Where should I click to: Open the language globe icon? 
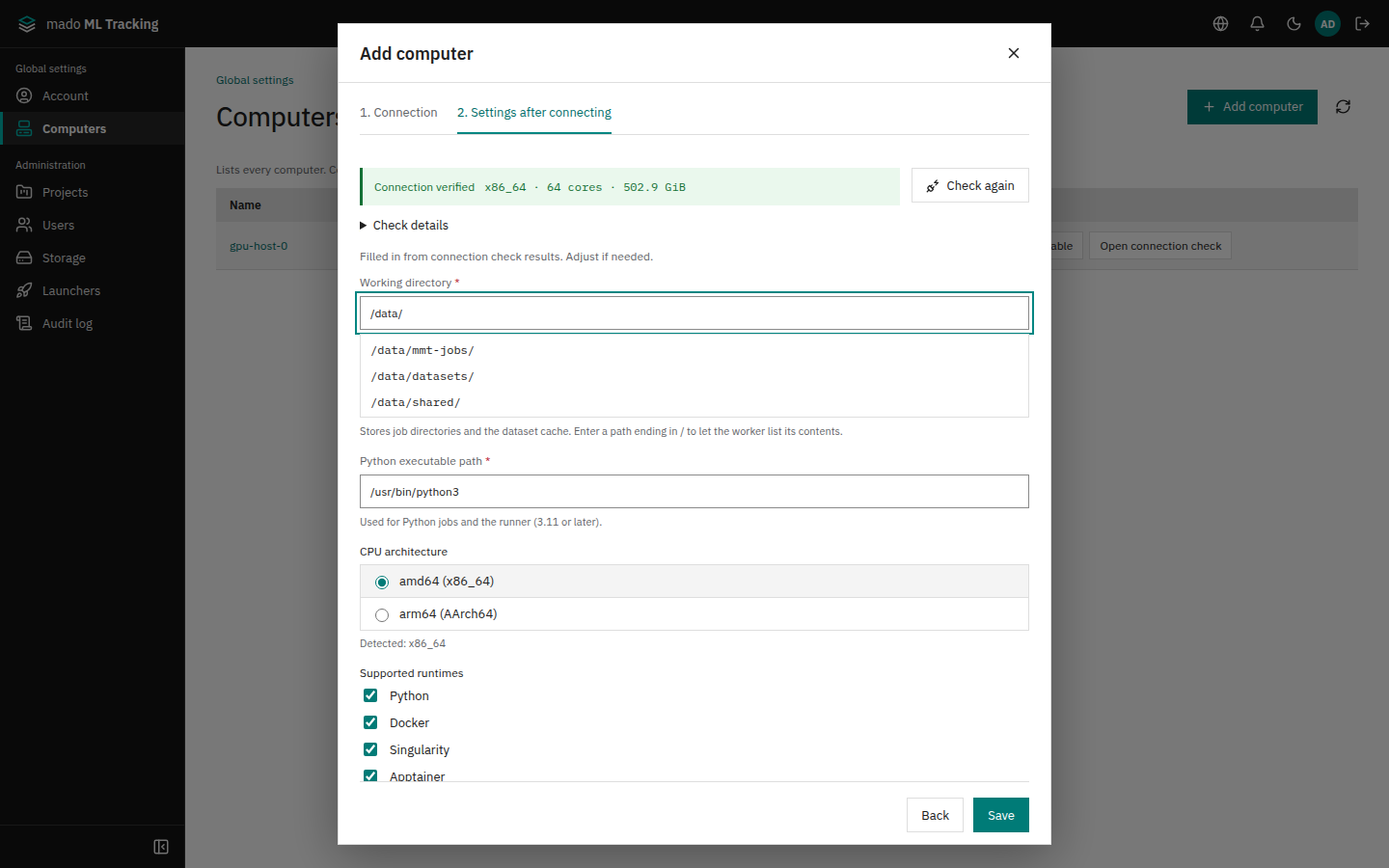[1220, 24]
